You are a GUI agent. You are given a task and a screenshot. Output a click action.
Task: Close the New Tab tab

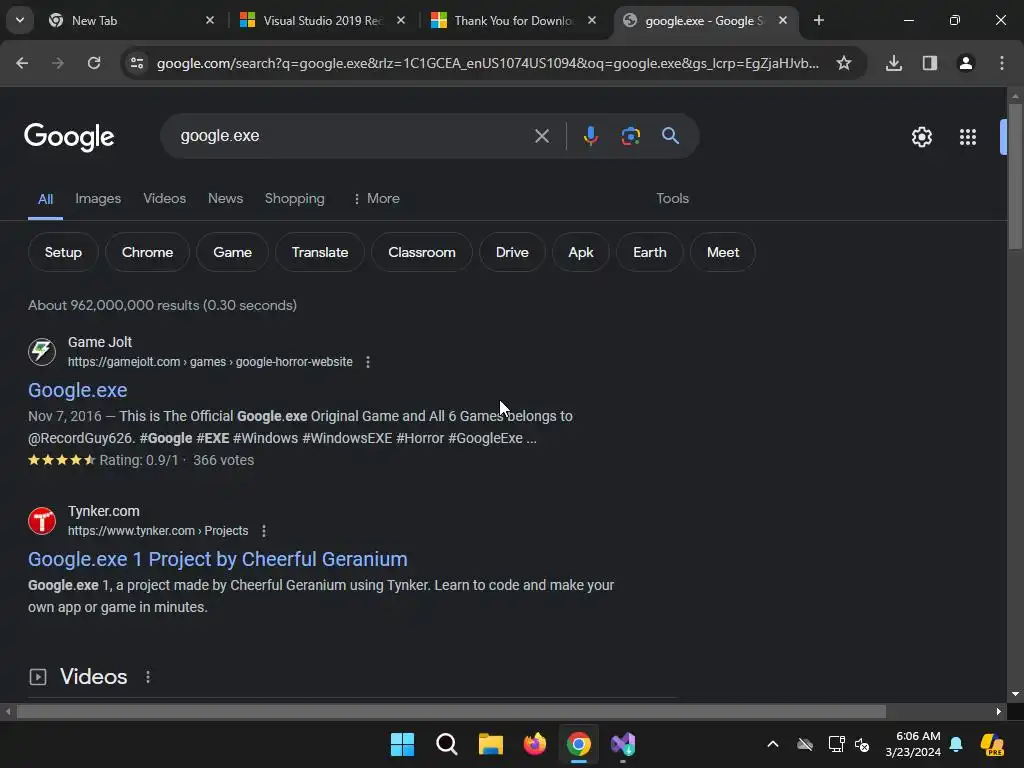tap(210, 20)
